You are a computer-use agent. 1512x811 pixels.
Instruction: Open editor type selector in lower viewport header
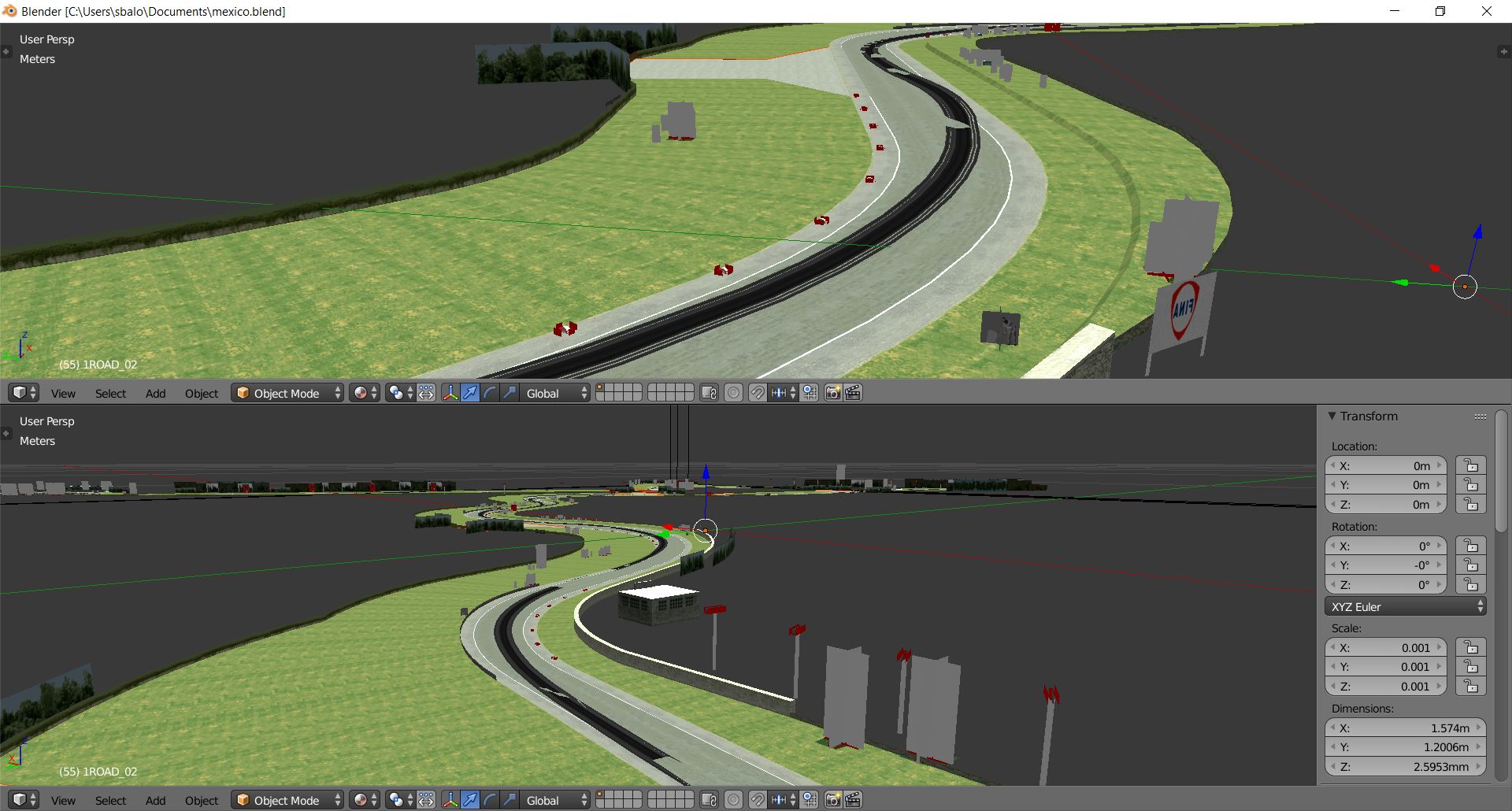(24, 800)
